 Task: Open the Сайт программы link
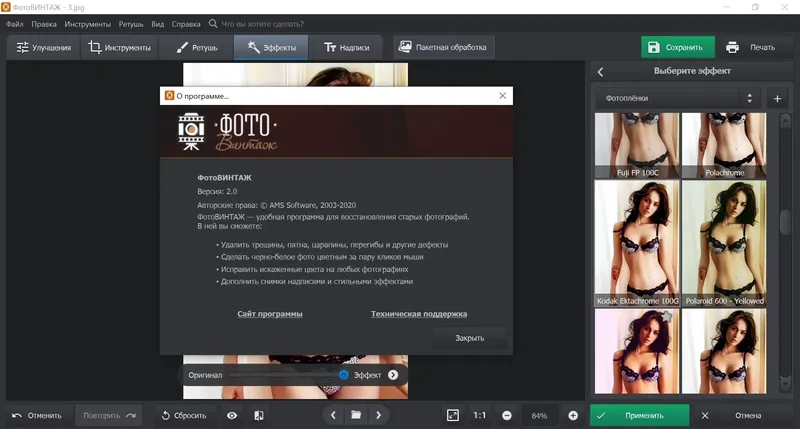(270, 314)
